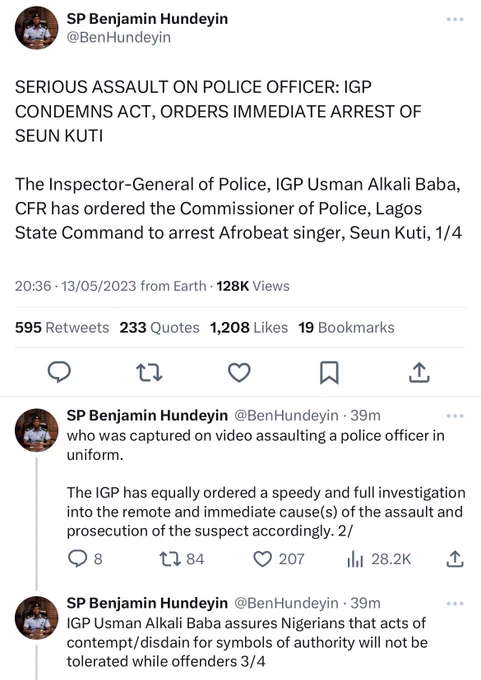Share the 2/ reply tweet
The width and height of the screenshot is (481, 680).
(x=455, y=559)
